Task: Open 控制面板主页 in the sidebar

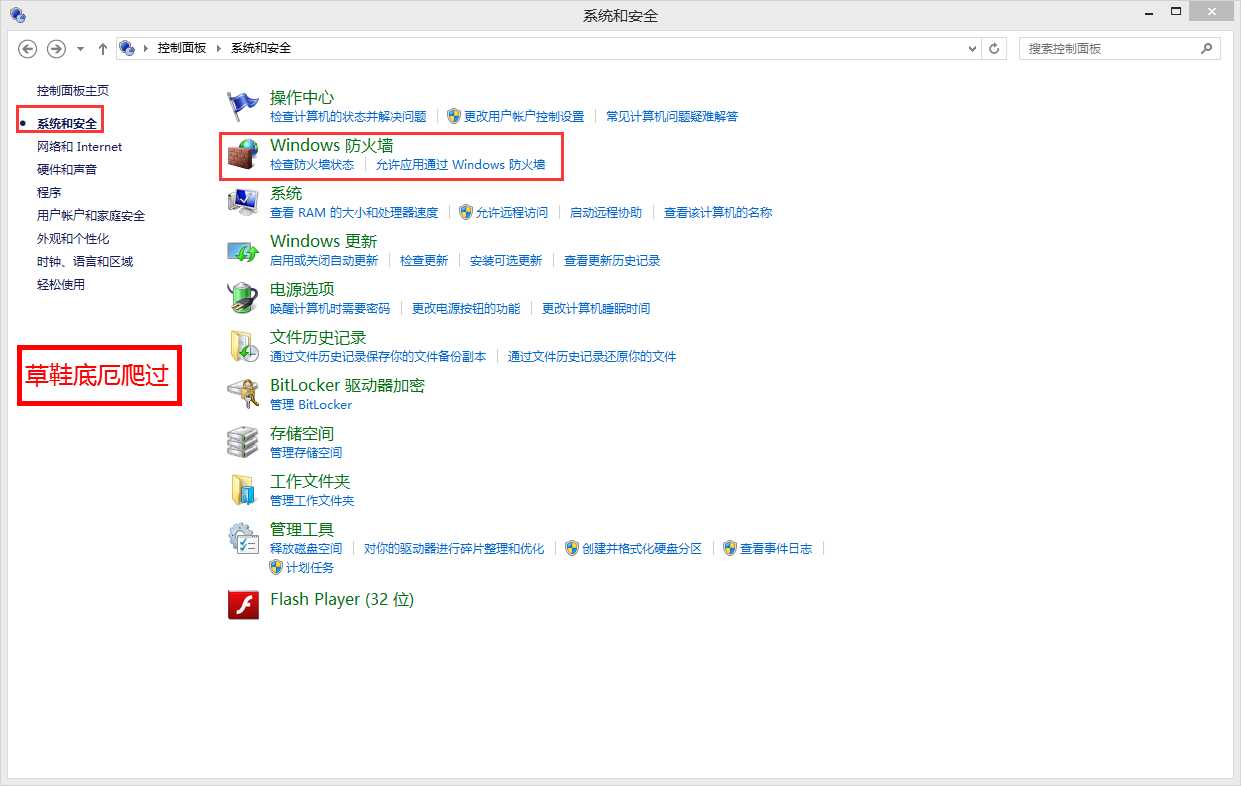Action: click(73, 90)
